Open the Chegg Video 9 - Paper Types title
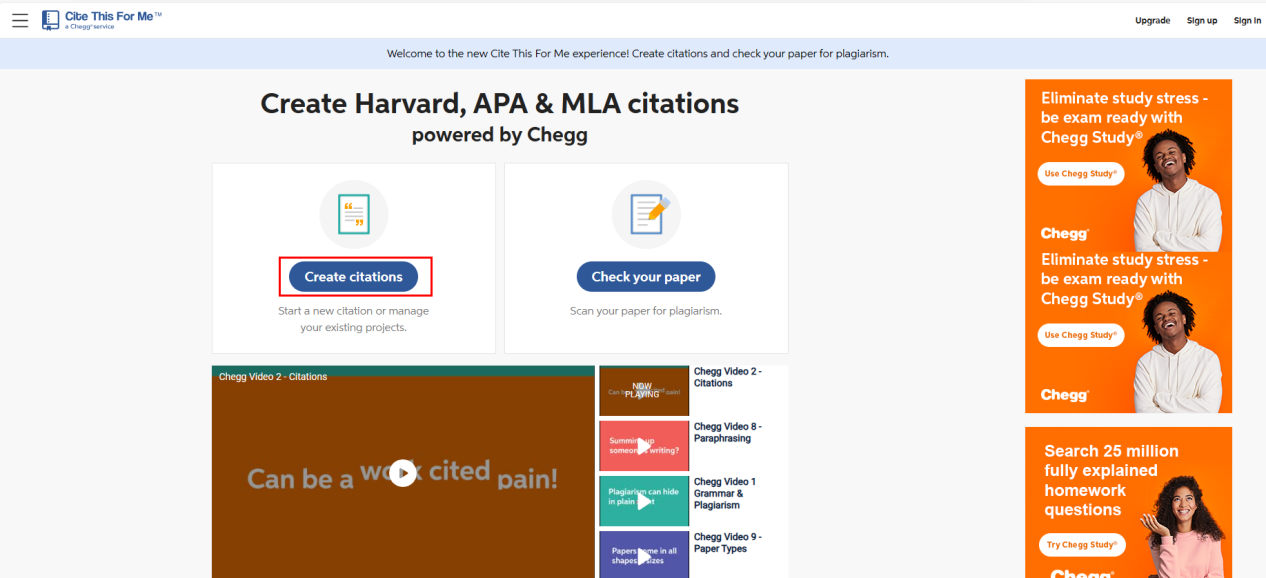The height and width of the screenshot is (578, 1266). click(x=727, y=543)
